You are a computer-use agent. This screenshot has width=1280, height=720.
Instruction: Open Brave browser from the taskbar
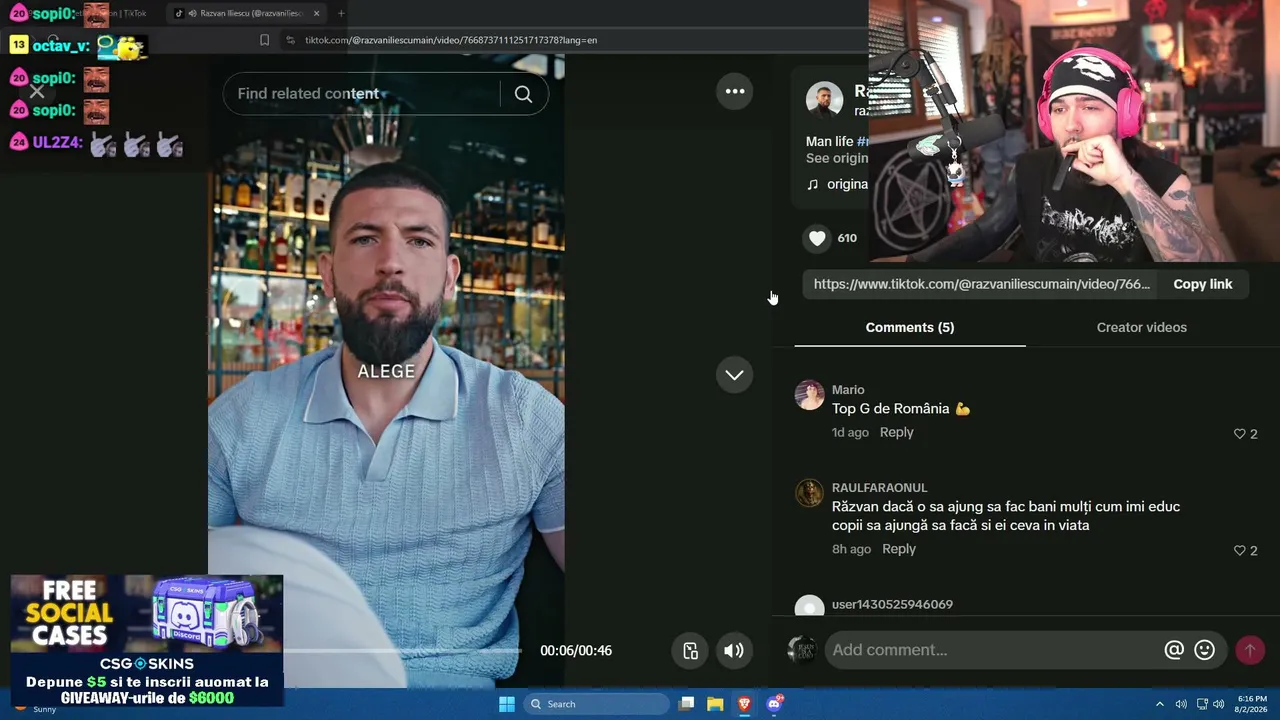click(744, 704)
